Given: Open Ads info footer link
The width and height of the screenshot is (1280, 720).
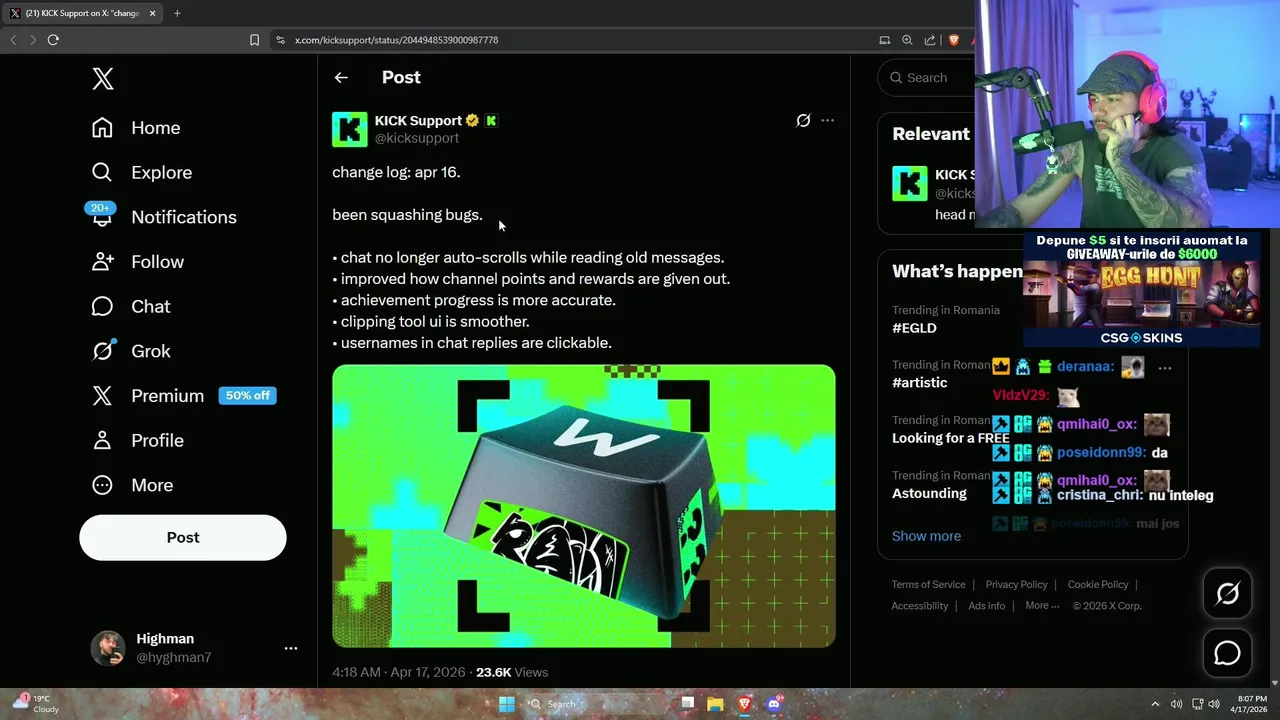Looking at the screenshot, I should coord(987,605).
